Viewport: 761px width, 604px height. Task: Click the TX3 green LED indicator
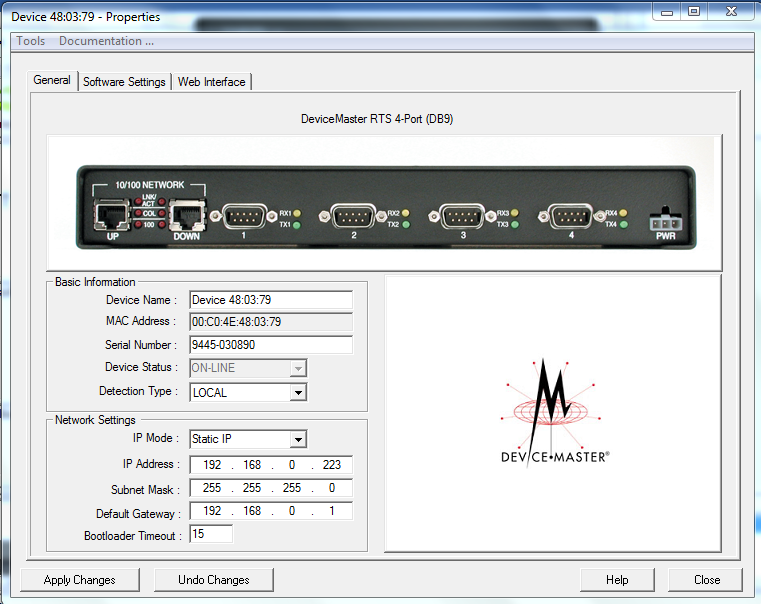(x=515, y=225)
